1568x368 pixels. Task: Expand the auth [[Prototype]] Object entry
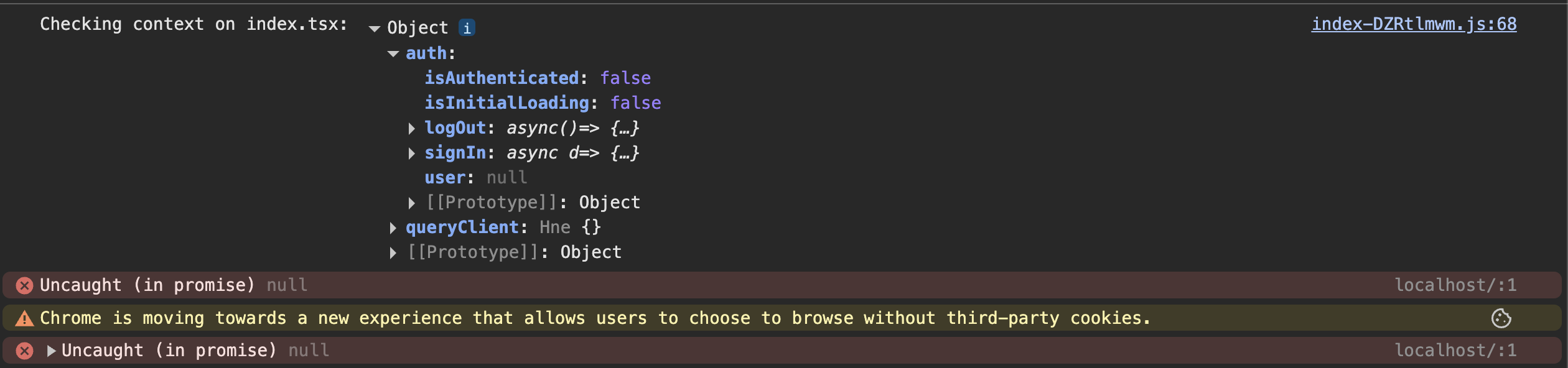pos(411,203)
